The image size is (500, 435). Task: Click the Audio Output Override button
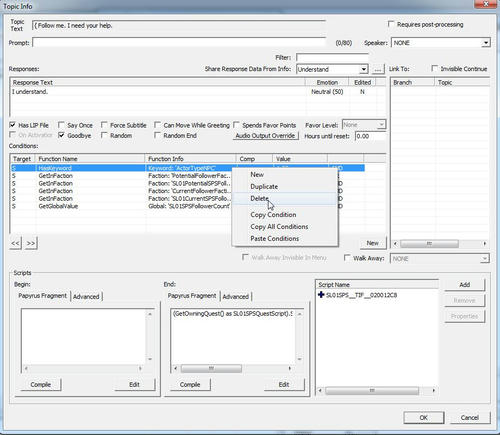pyautogui.click(x=265, y=136)
